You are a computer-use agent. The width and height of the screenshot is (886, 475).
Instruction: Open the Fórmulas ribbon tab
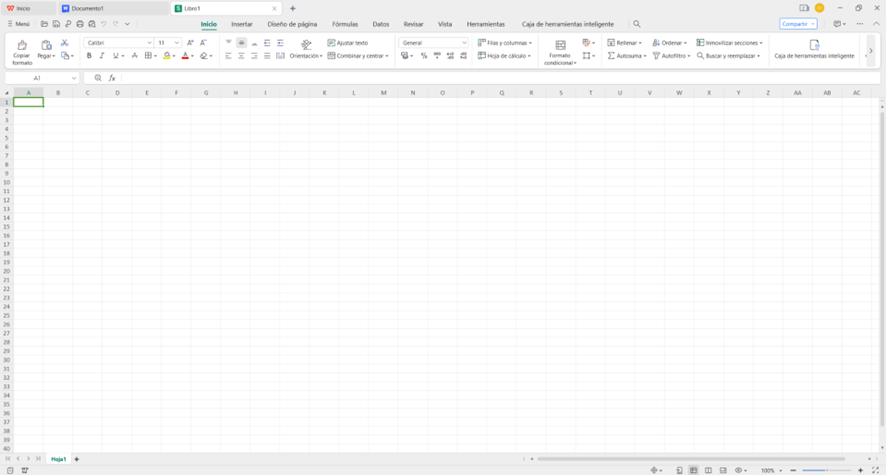coord(345,24)
